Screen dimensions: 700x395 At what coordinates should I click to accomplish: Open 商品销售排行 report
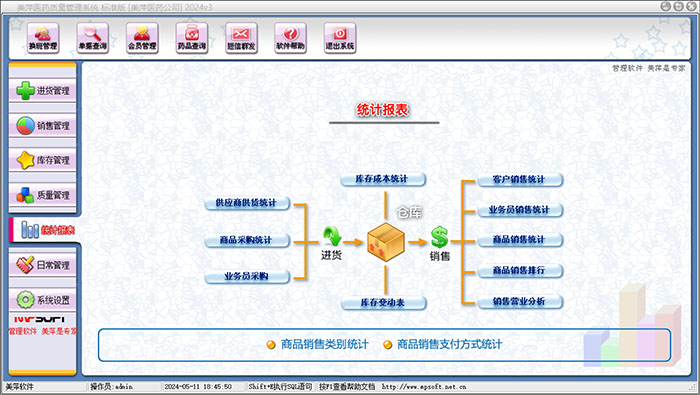[520, 270]
